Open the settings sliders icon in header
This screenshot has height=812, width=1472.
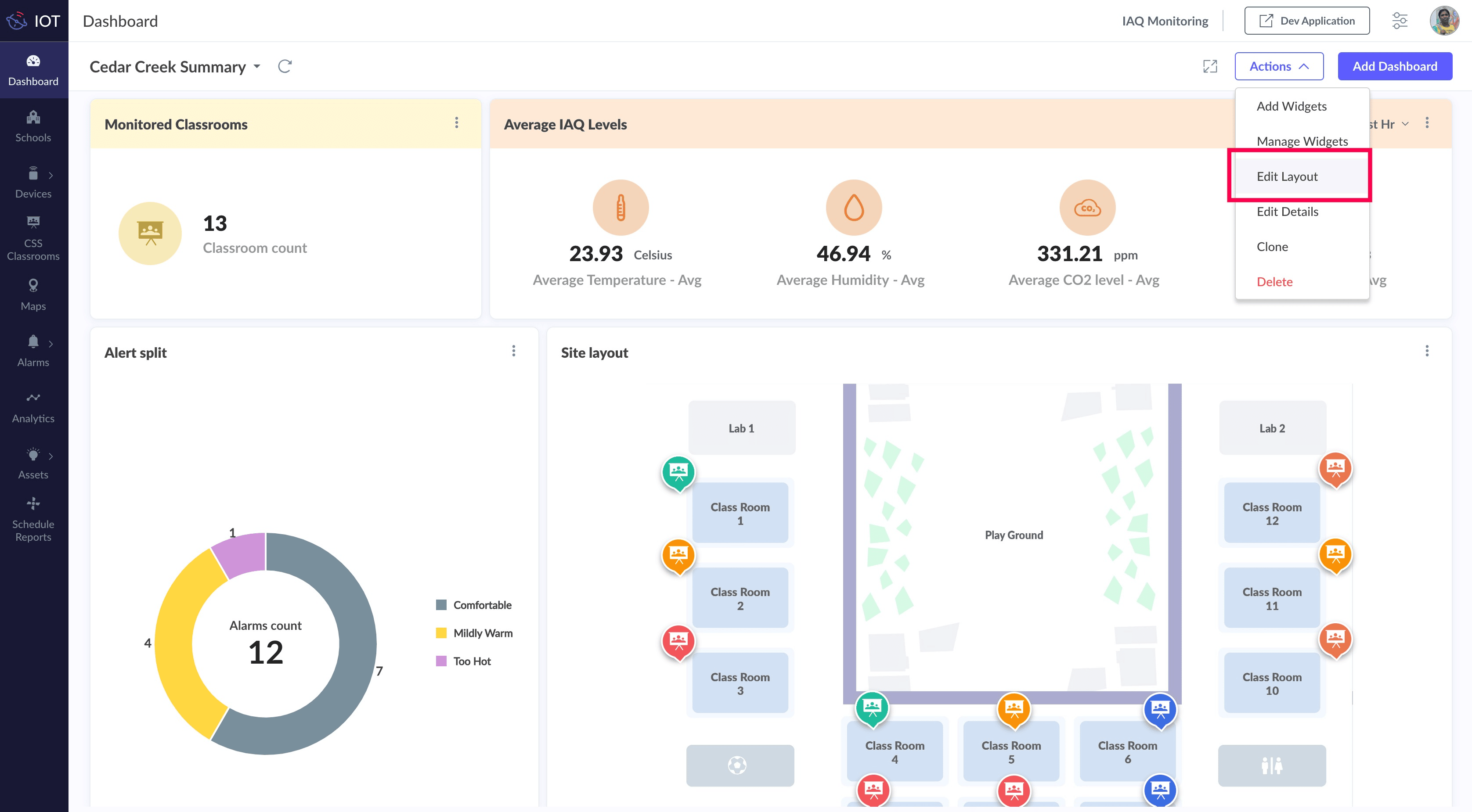tap(1400, 21)
